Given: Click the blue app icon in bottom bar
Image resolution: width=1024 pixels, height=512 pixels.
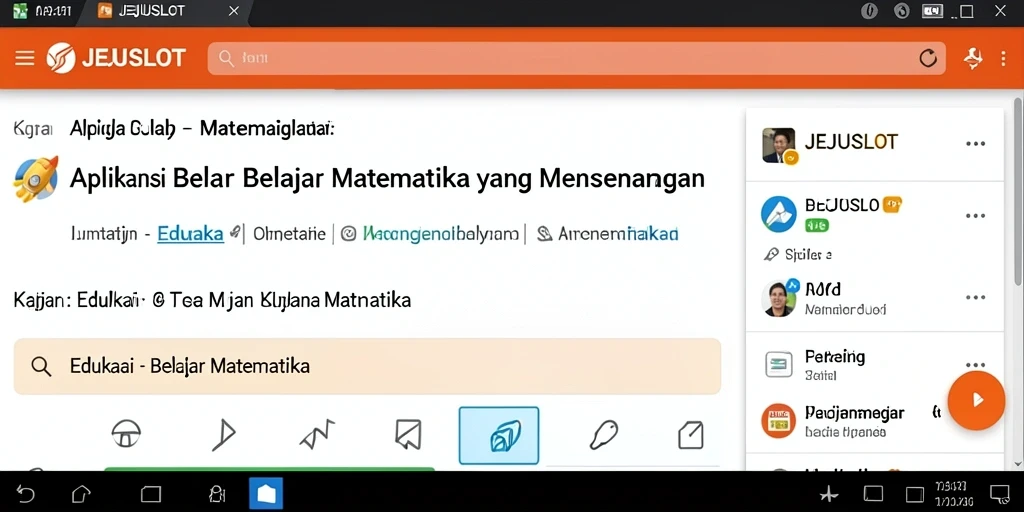Looking at the screenshot, I should [266, 493].
